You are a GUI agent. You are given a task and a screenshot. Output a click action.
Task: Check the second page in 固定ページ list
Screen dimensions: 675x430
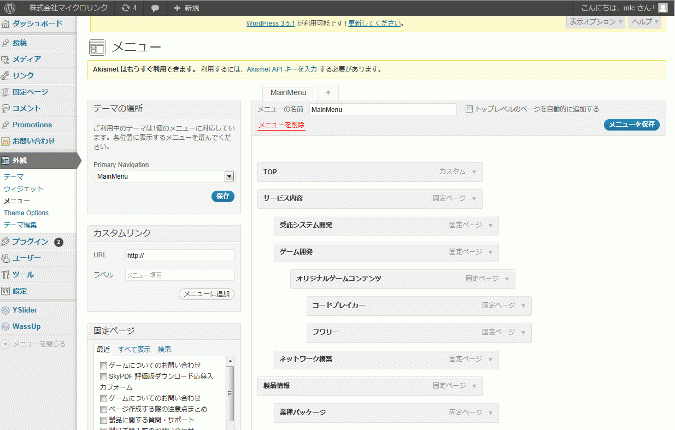[x=104, y=376]
